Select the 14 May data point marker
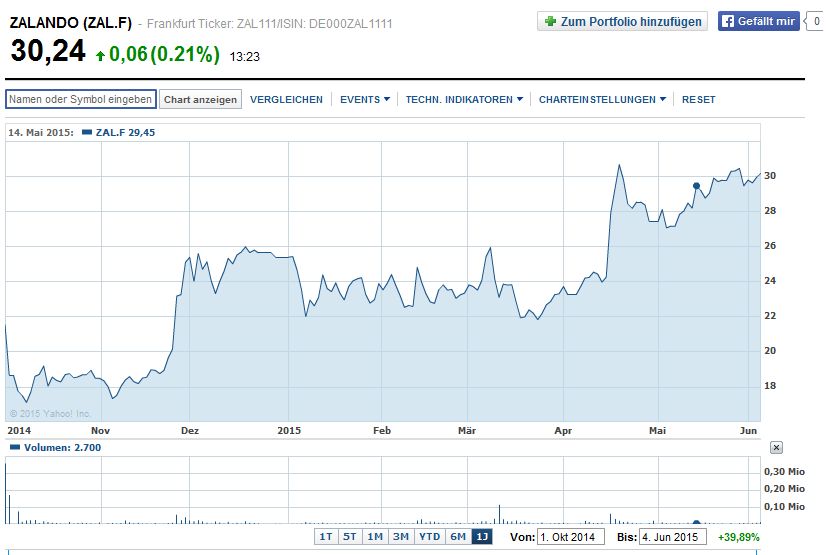Screen dimensions: 828x555 (697, 185)
